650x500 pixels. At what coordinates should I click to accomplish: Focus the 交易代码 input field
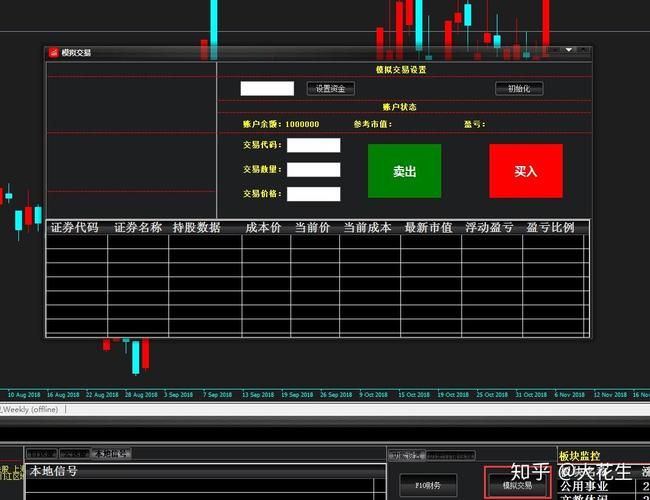pyautogui.click(x=313, y=145)
